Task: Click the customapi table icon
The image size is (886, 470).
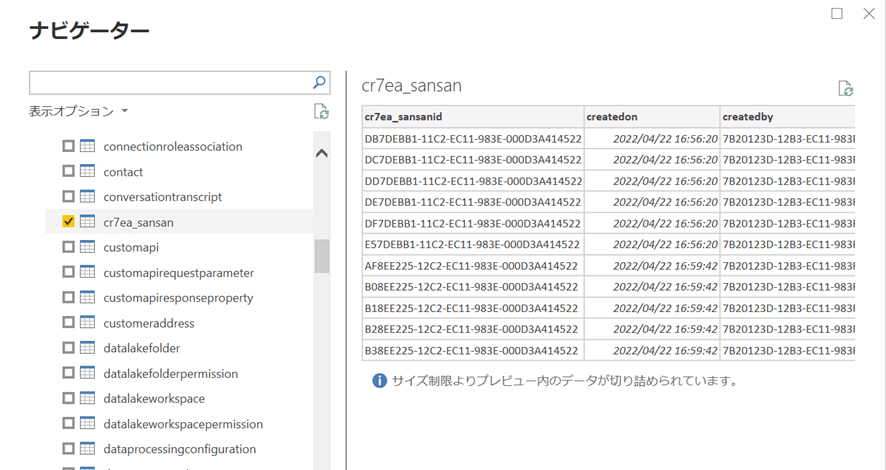Action: [88, 247]
